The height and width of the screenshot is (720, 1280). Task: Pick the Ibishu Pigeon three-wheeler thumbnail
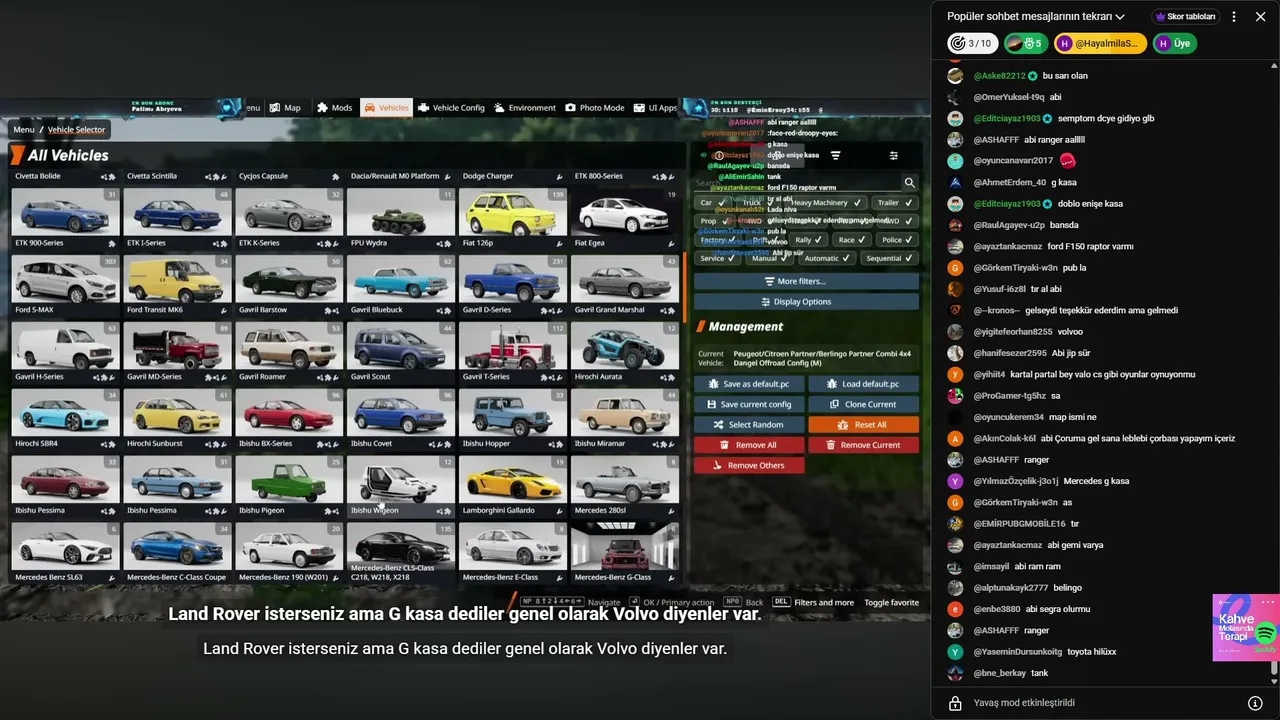click(x=288, y=486)
